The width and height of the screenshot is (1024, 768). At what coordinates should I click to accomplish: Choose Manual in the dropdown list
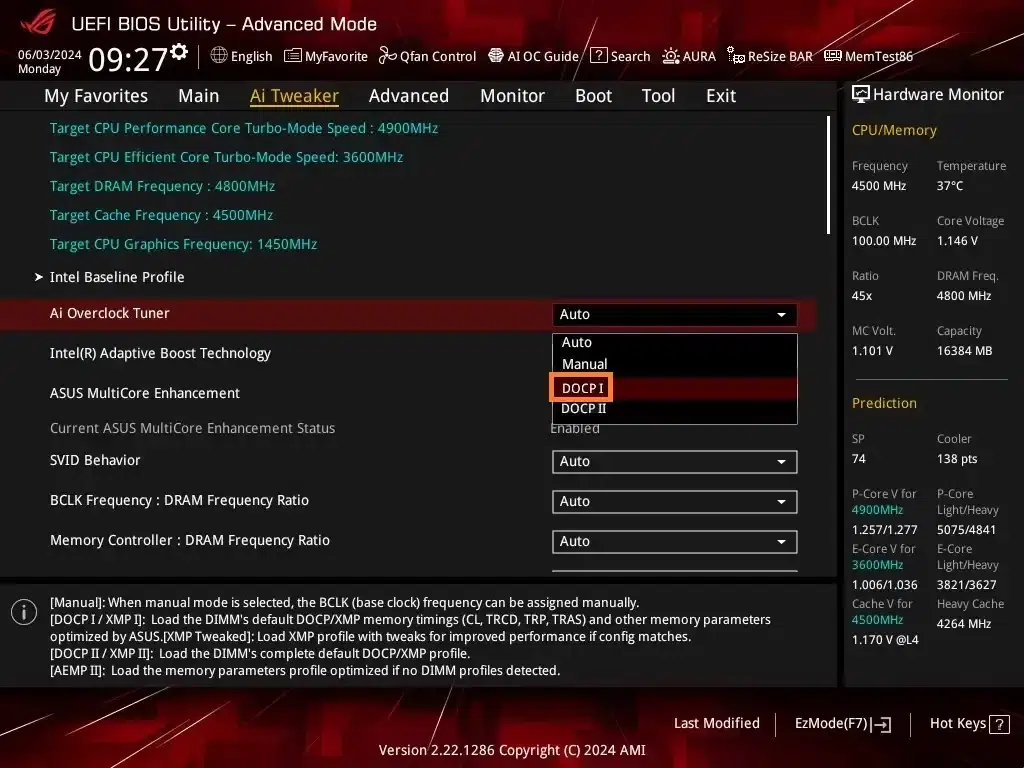coord(674,364)
